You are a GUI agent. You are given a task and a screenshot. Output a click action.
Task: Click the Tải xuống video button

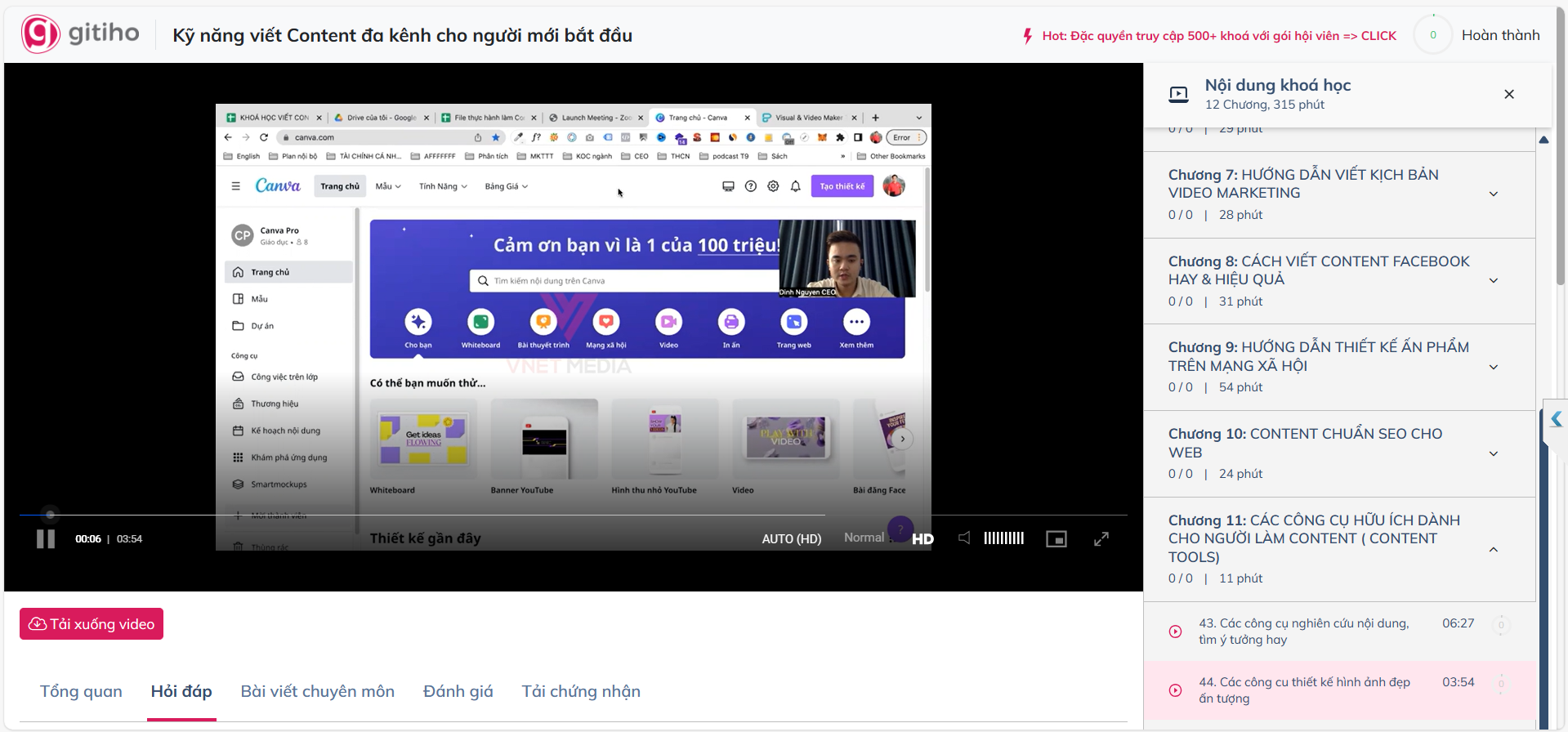coord(92,624)
